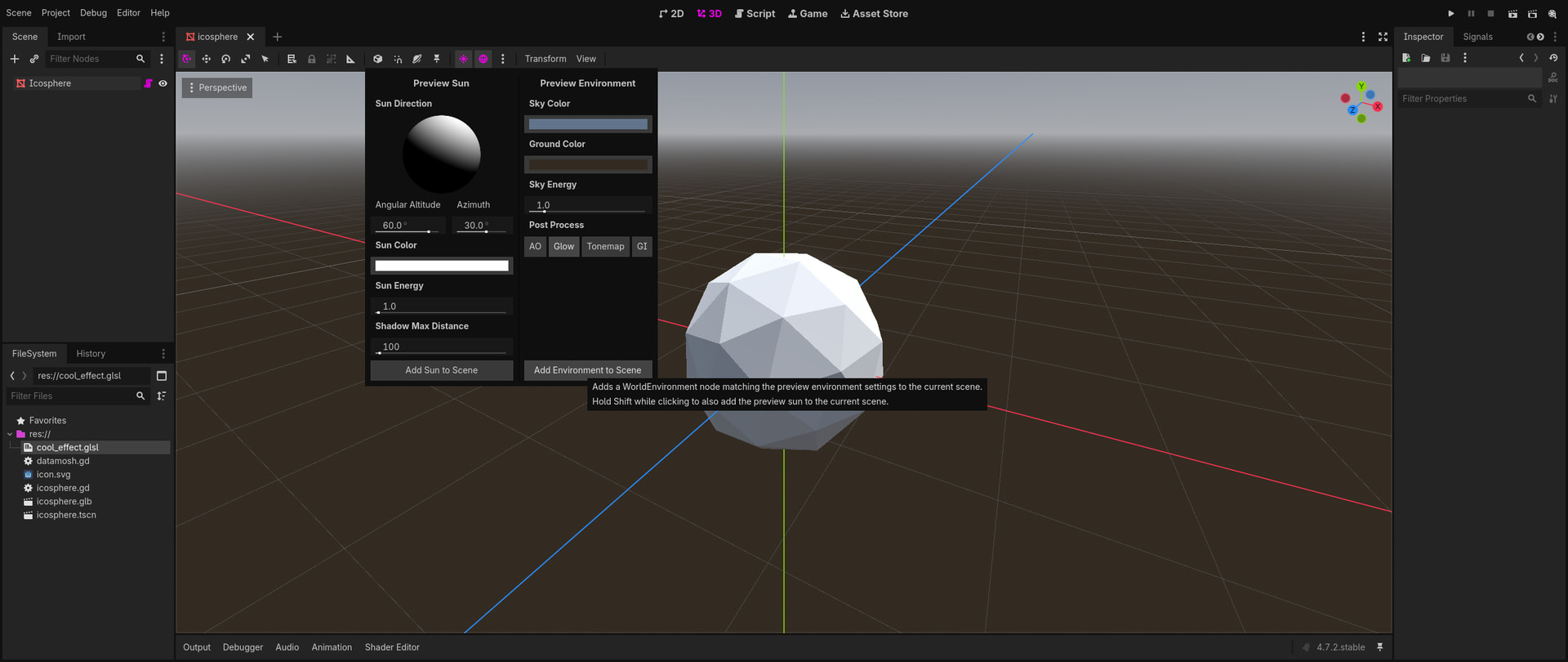Viewport: 1568px width, 662px height.
Task: Toggle Icosphere node visibility eye
Action: pyautogui.click(x=163, y=83)
